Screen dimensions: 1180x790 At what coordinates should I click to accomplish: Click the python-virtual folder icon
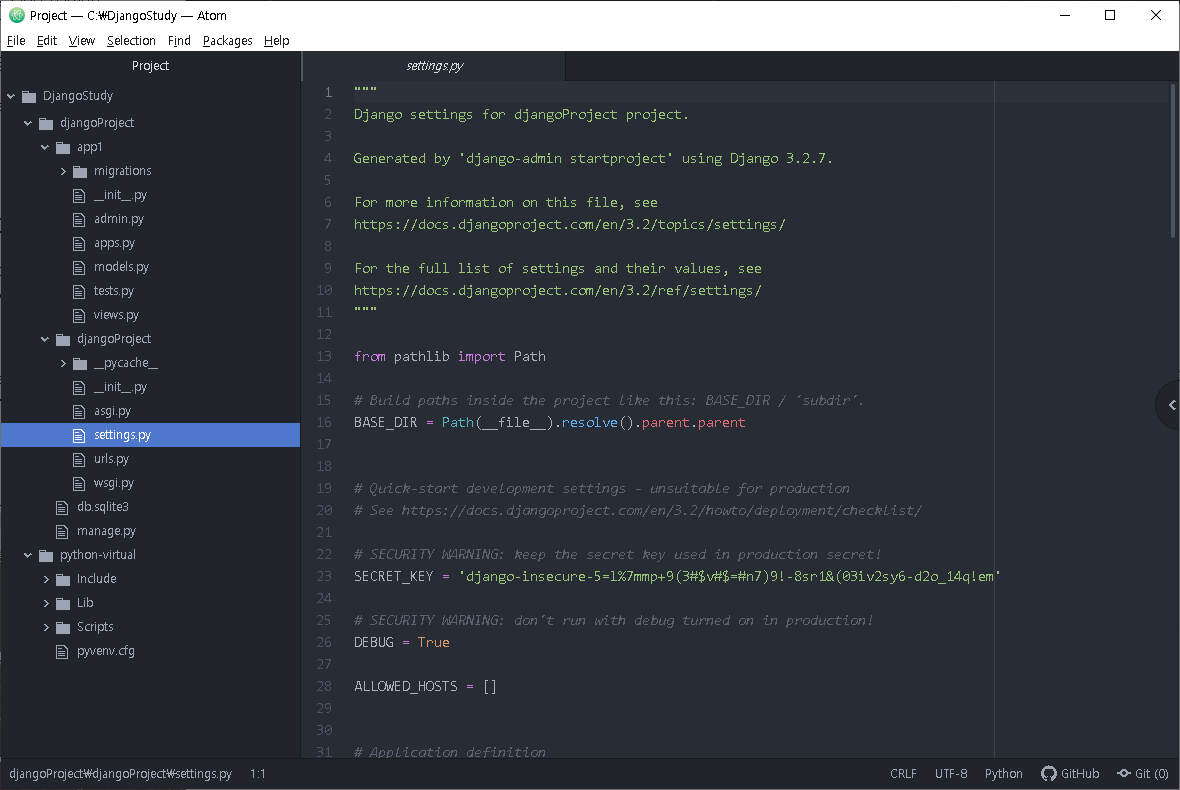47,555
